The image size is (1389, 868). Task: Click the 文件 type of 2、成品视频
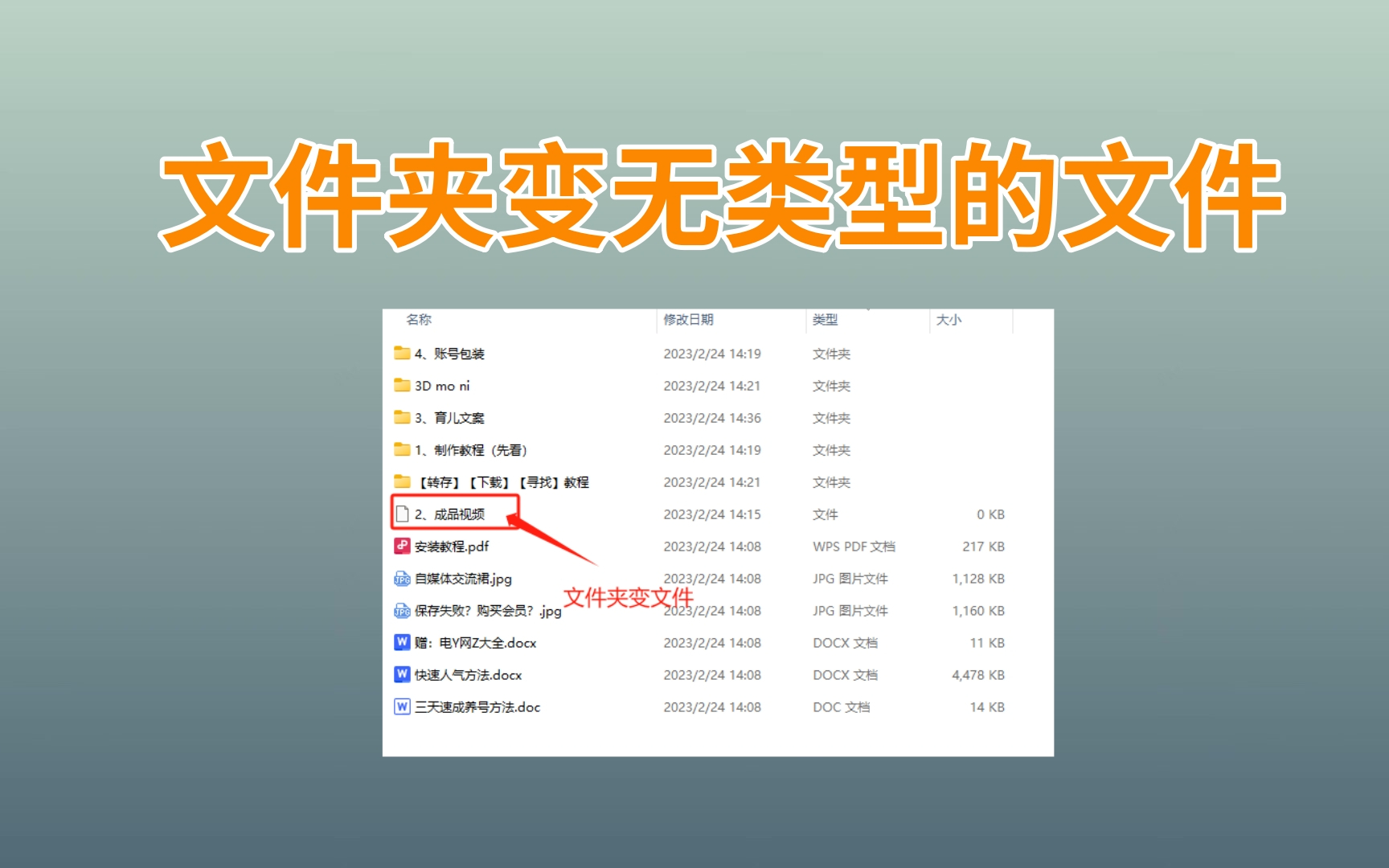tap(825, 514)
